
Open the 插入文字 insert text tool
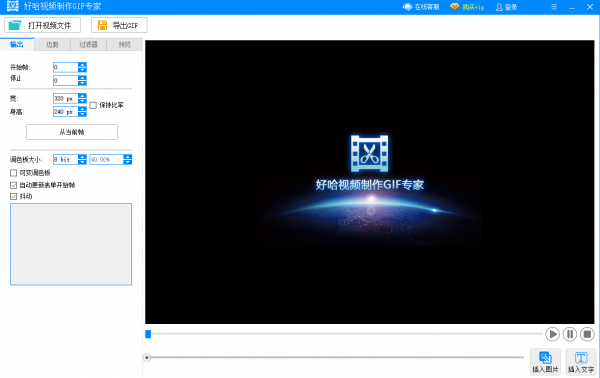[x=581, y=362]
